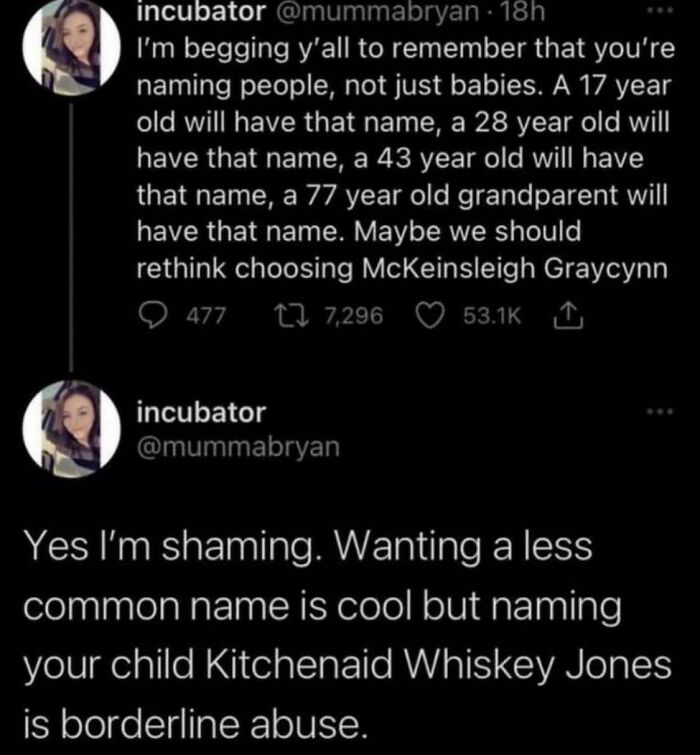
Task: Click the 7,296 retweet count
Action: click(357, 318)
